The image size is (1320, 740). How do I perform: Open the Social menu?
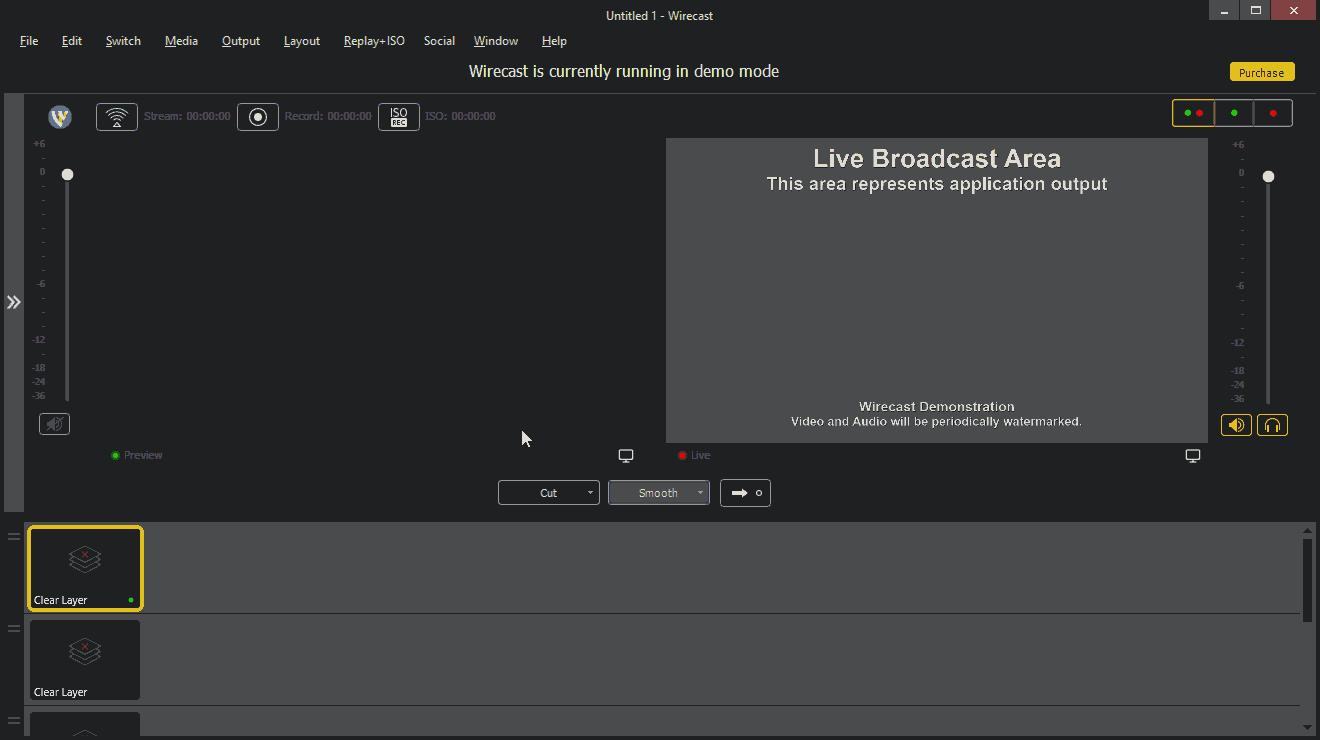point(439,41)
